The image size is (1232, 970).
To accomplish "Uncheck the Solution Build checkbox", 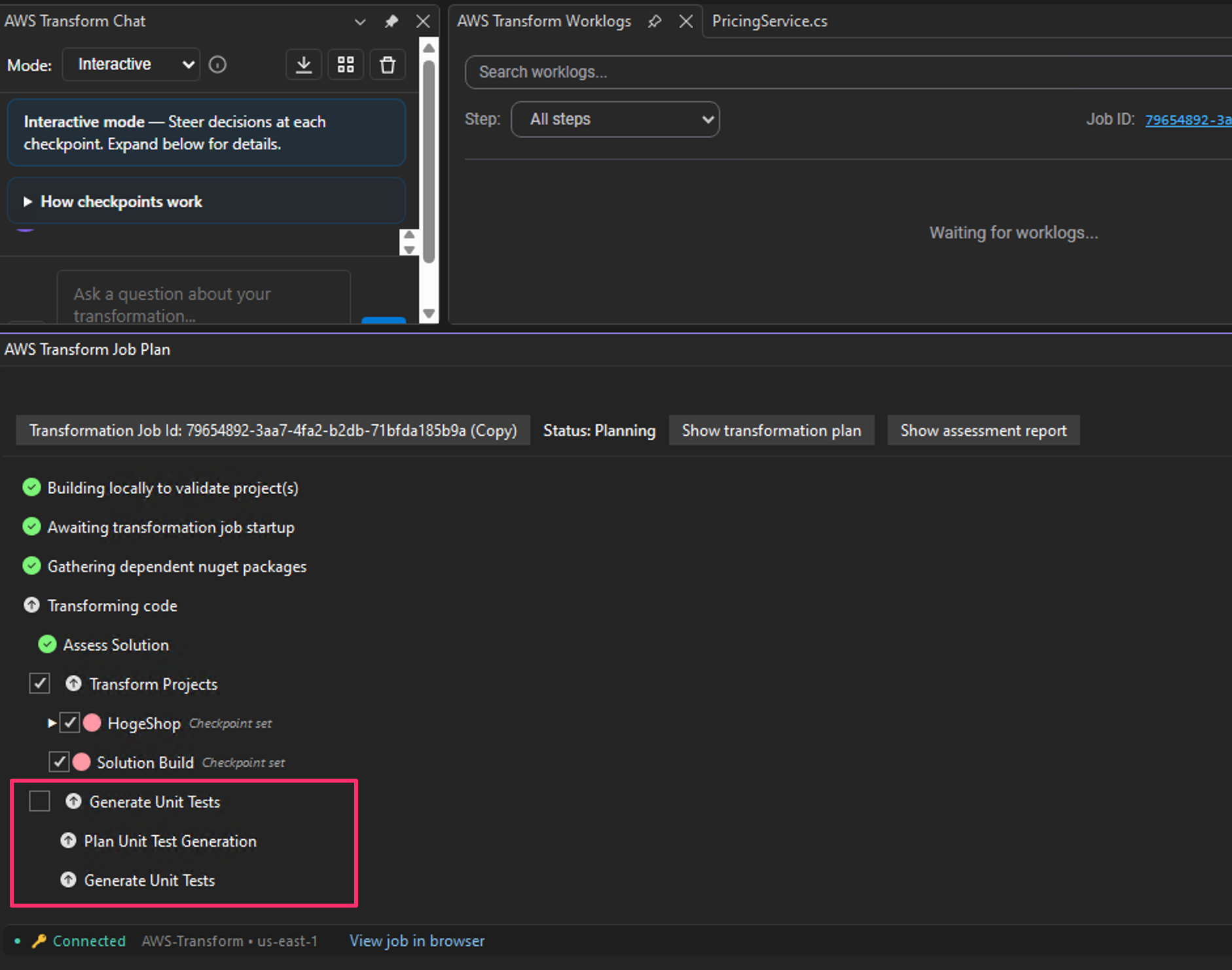I will tap(60, 762).
